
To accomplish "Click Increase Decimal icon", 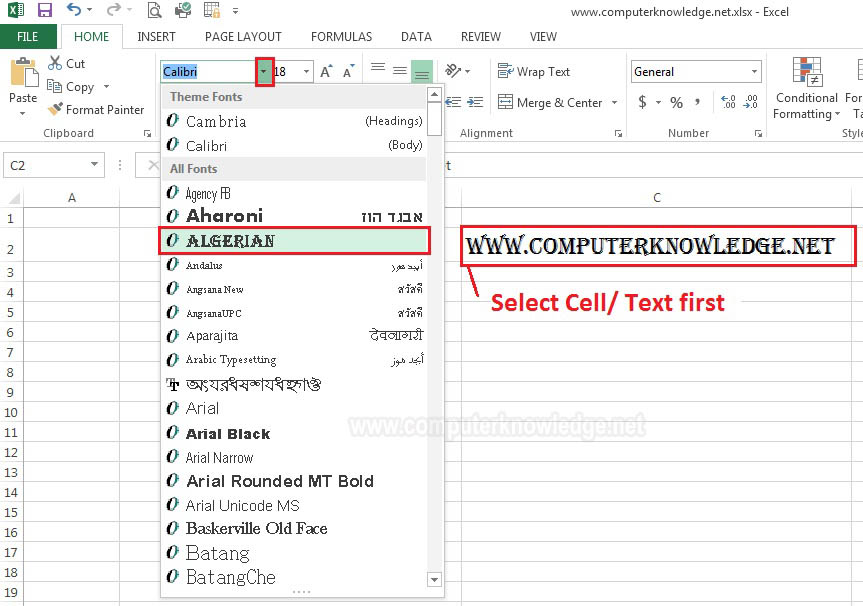I will coord(728,102).
